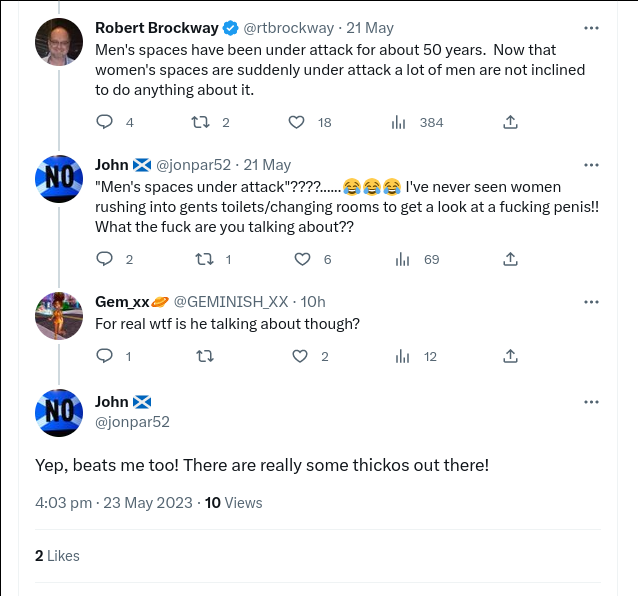The height and width of the screenshot is (596, 638).
Task: Like John's reply with 6 likes
Action: [303, 259]
